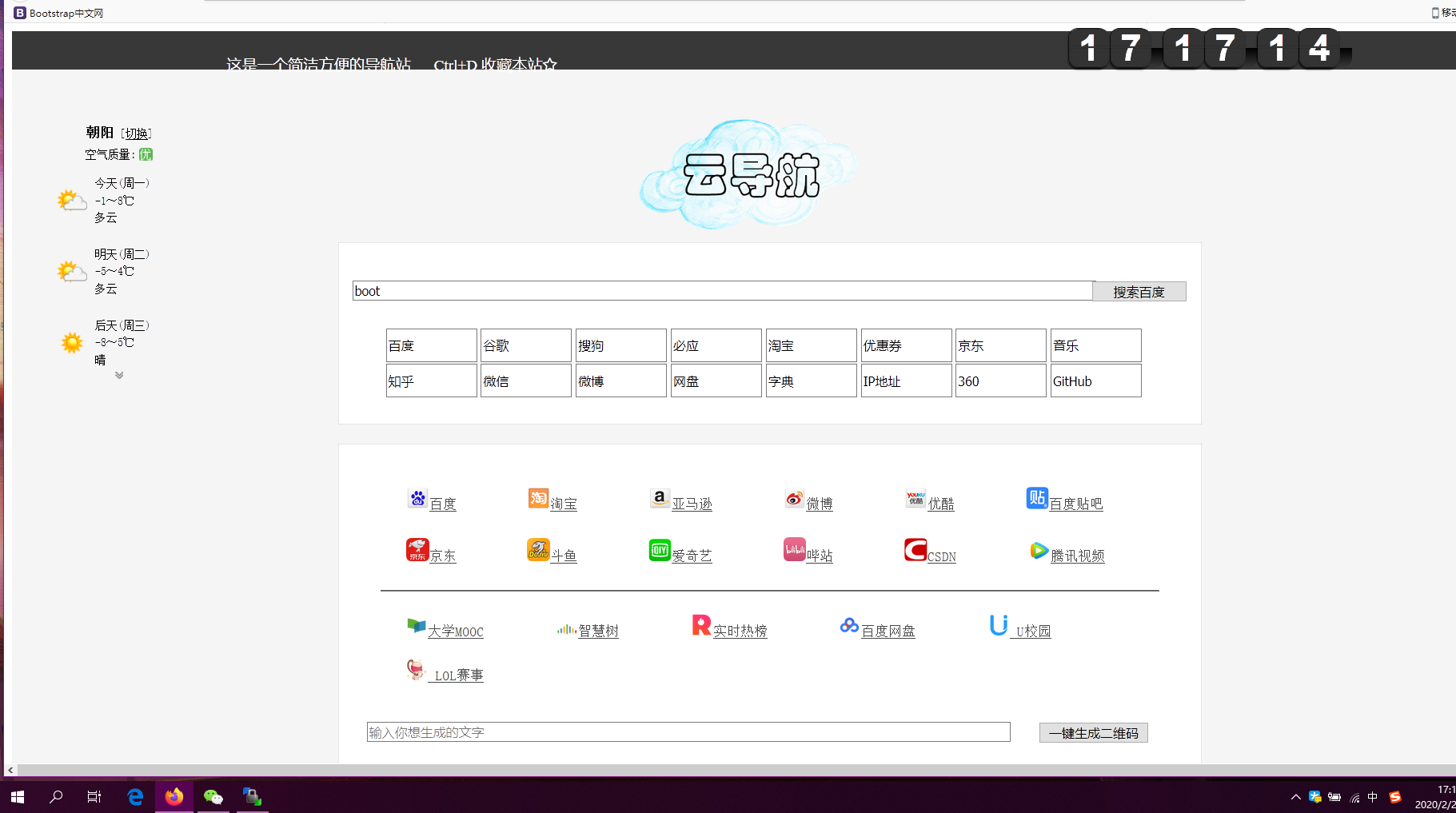Click the QR code text input
This screenshot has width=1456, height=813.
tap(688, 732)
